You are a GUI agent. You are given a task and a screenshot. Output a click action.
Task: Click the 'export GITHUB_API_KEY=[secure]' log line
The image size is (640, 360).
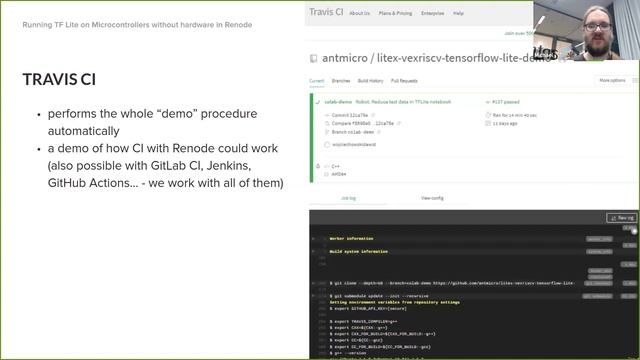pos(368,309)
